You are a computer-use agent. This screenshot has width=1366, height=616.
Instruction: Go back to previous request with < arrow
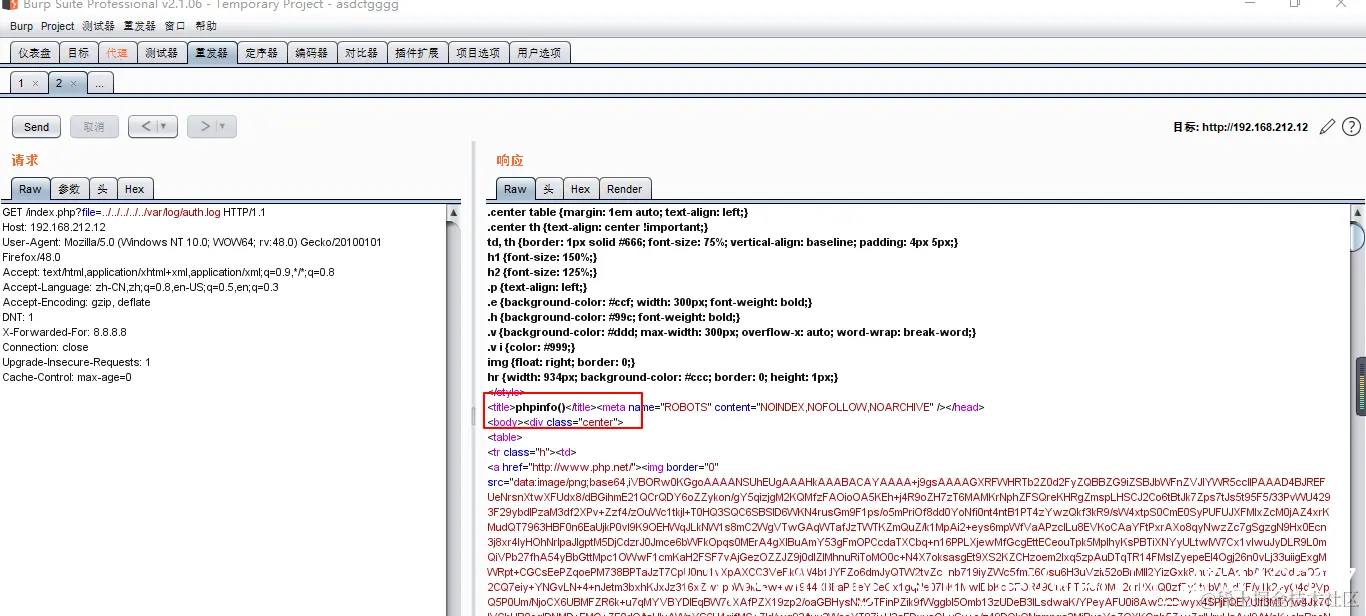146,127
